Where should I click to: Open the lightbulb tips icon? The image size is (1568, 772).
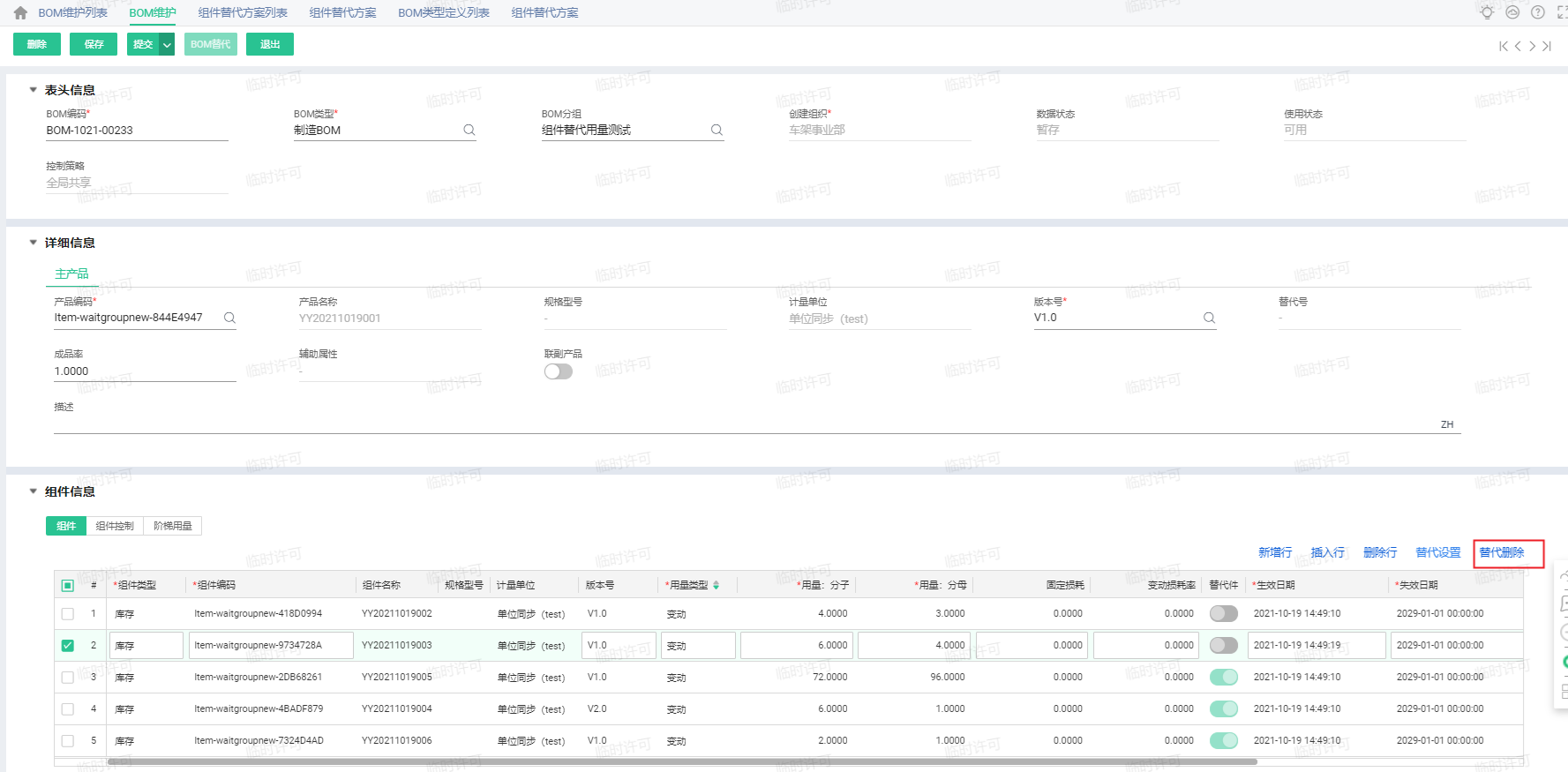1488,12
